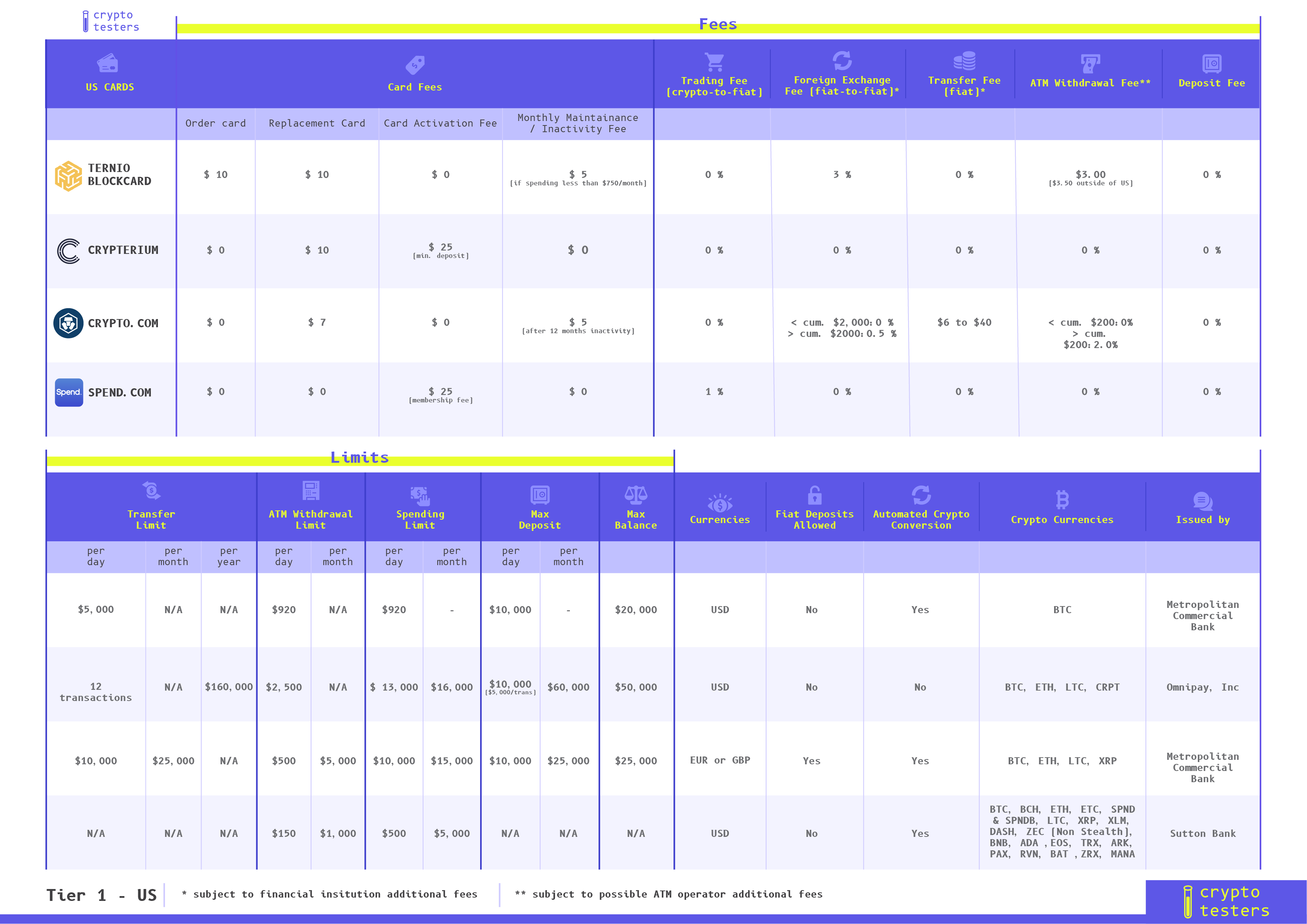Click the Replacement Card column subheader
1307x924 pixels.
pos(317,124)
